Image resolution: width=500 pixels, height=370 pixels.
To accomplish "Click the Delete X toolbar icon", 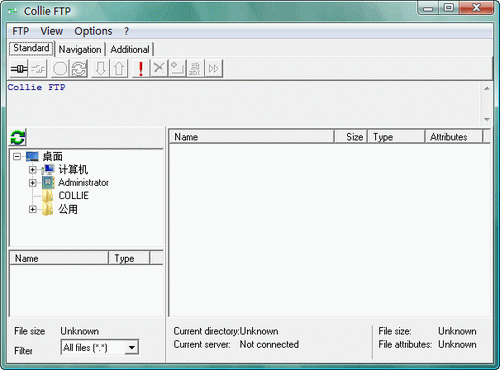I will pyautogui.click(x=159, y=69).
